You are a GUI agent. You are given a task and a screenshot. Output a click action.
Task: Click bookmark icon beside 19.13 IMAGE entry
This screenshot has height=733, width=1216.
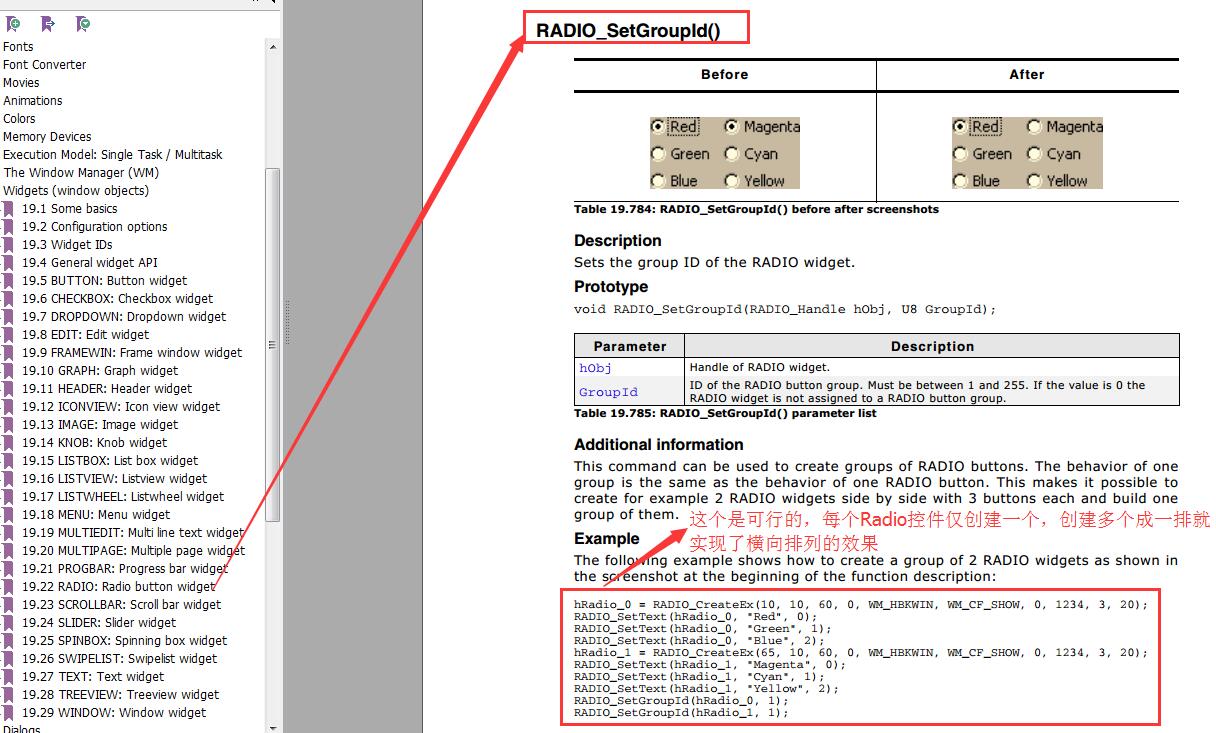point(9,425)
